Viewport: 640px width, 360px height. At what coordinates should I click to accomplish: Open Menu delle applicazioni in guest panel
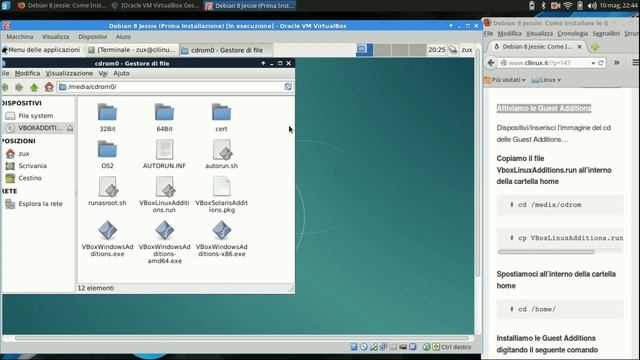(x=41, y=50)
